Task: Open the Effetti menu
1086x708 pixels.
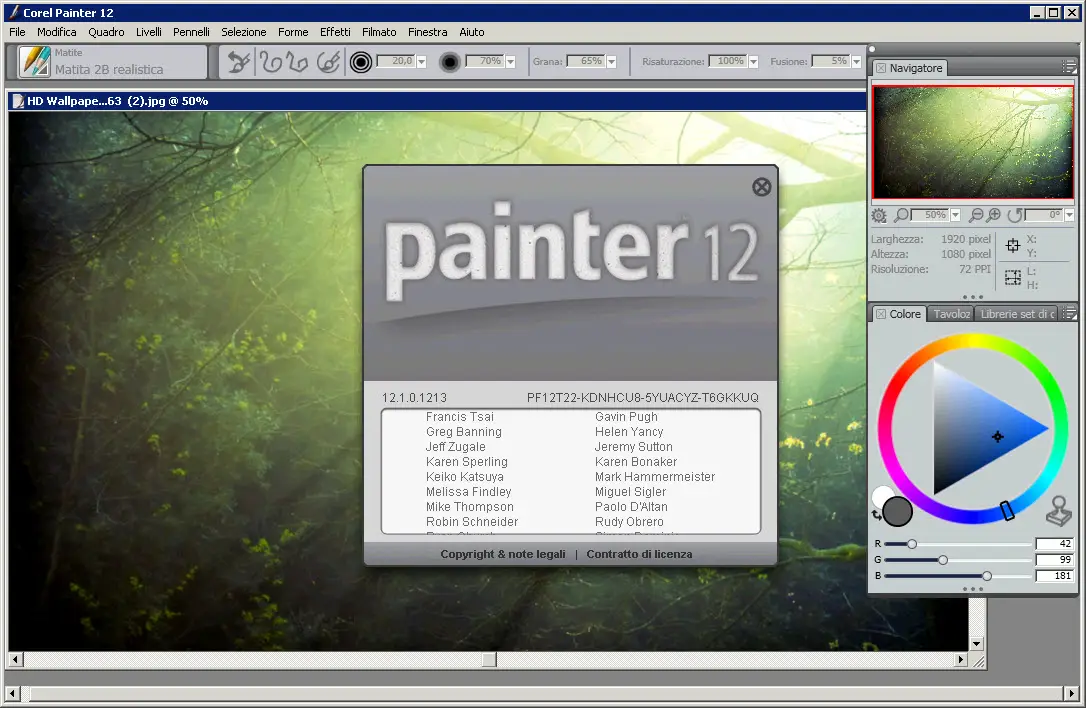Action: coord(335,32)
